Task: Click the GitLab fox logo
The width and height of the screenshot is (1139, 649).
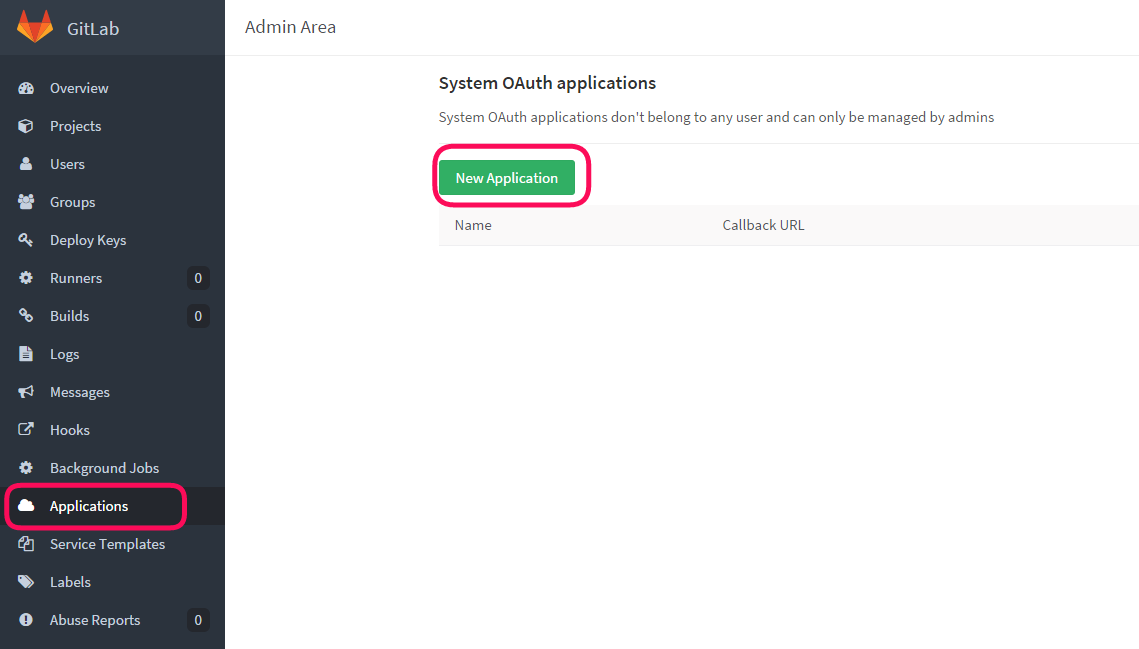Action: coord(35,27)
